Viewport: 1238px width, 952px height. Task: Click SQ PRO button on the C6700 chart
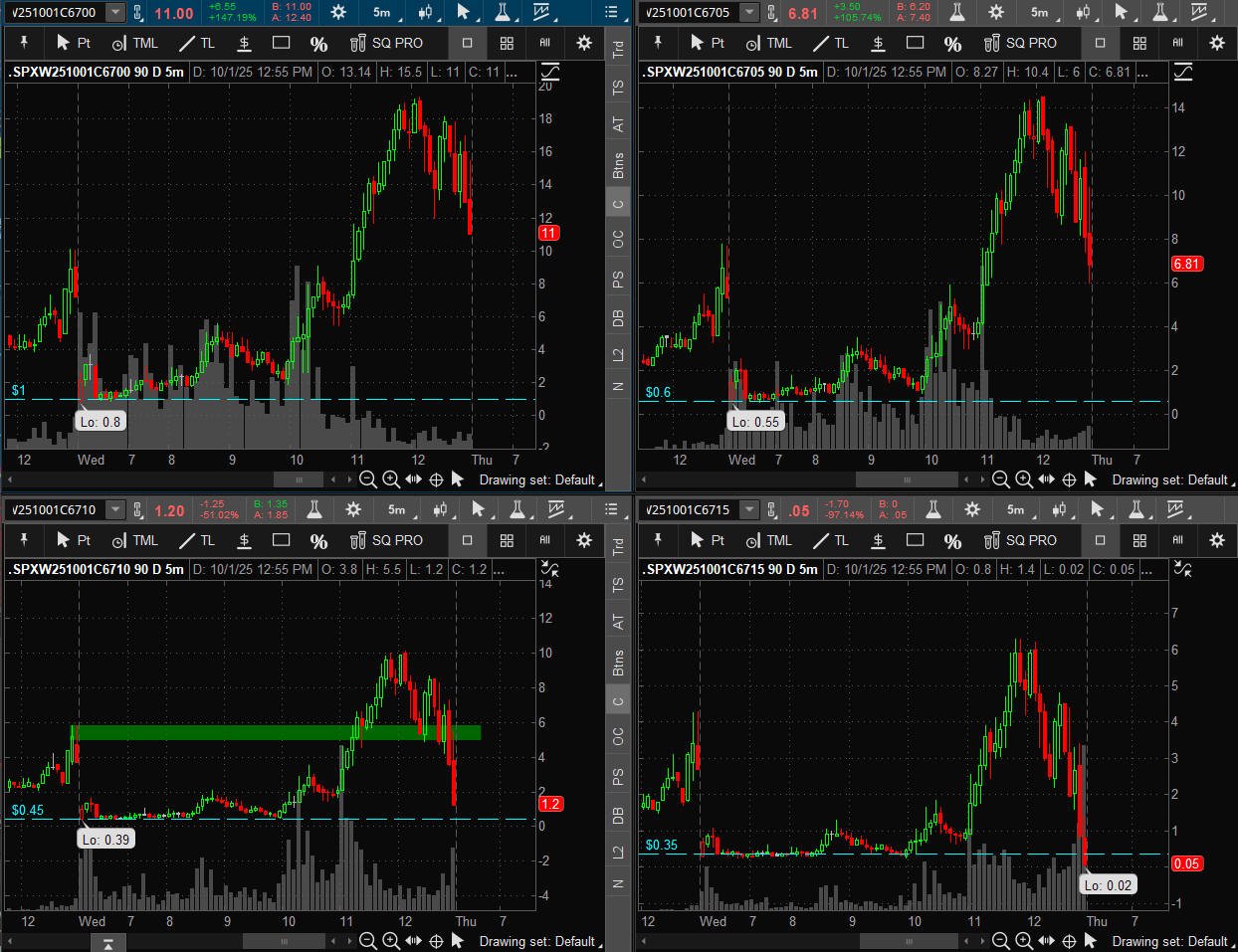tap(386, 43)
